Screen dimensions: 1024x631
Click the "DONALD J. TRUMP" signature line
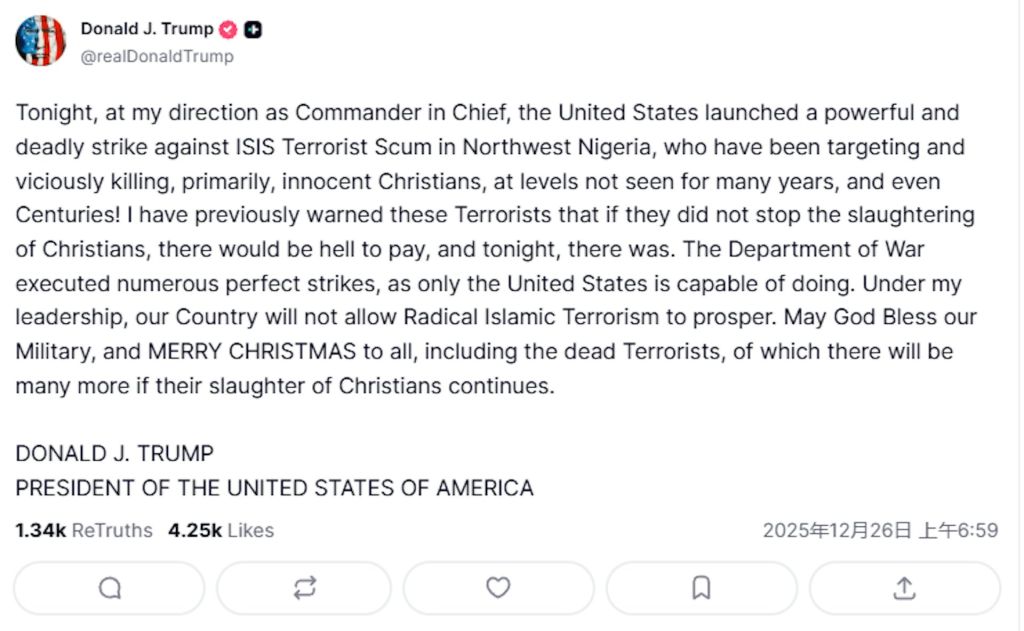coord(114,453)
